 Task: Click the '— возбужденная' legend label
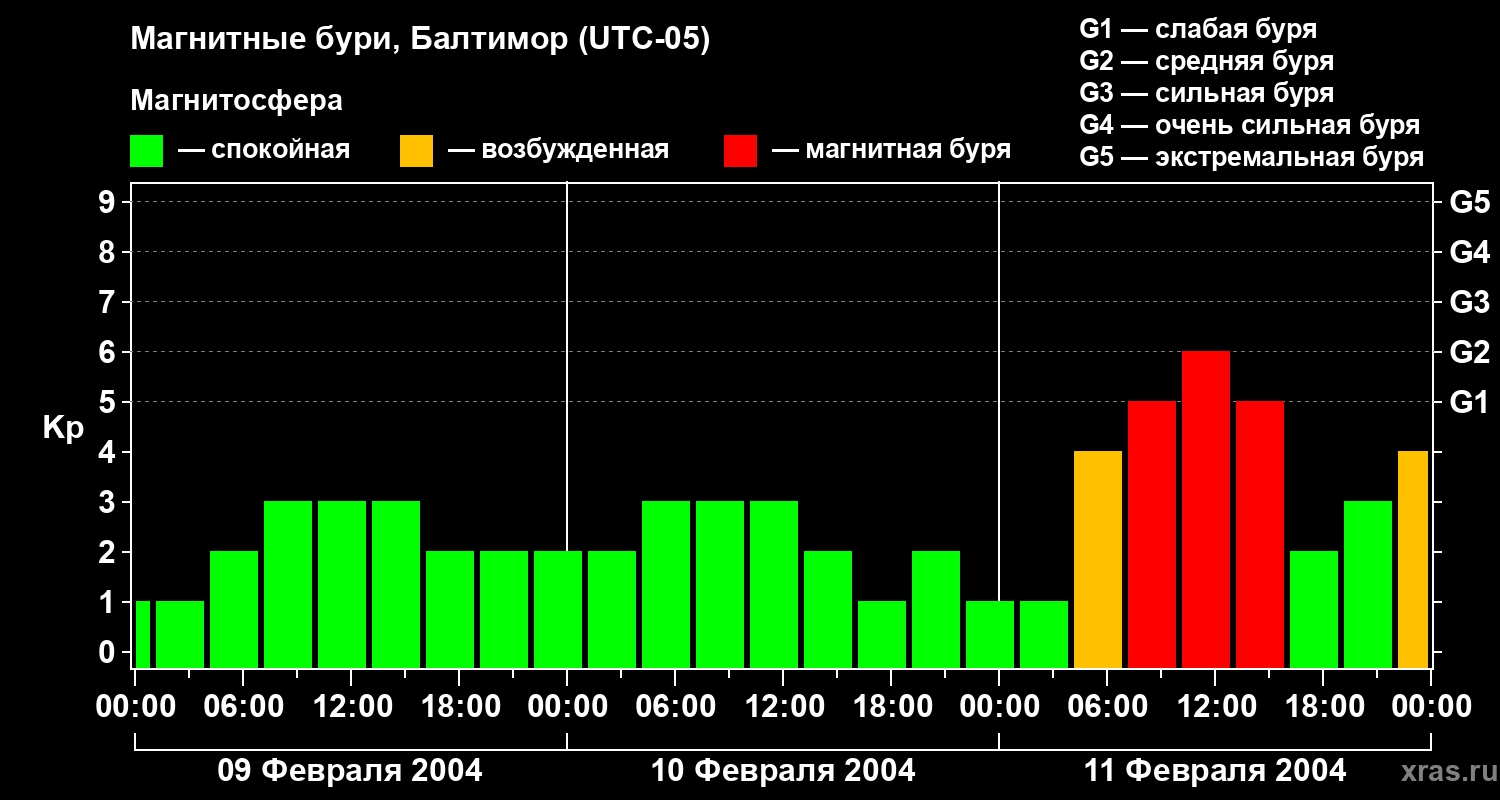point(558,151)
